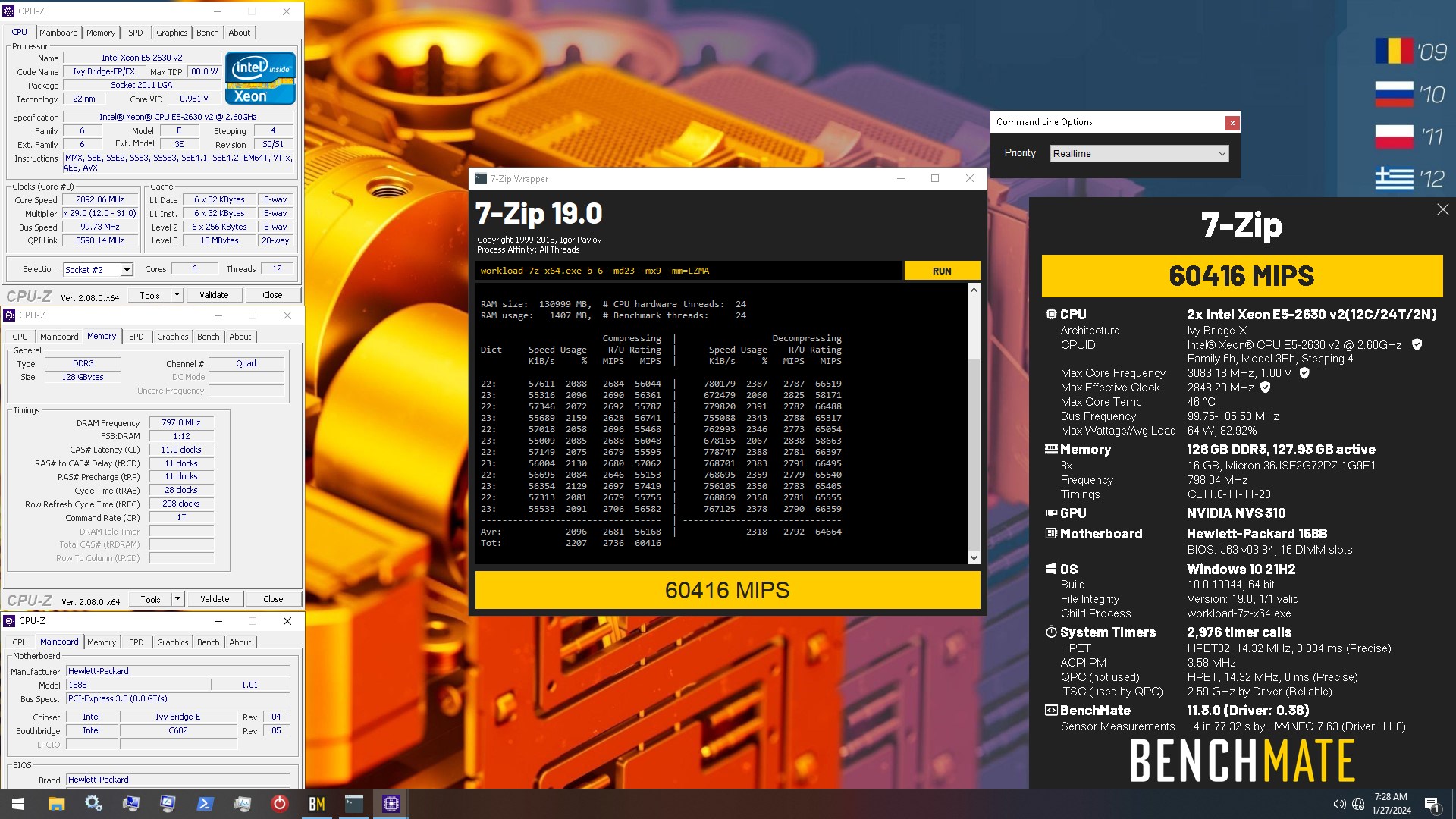Open the notification center icon
Screen dimensions: 1456x819
click(x=1432, y=805)
